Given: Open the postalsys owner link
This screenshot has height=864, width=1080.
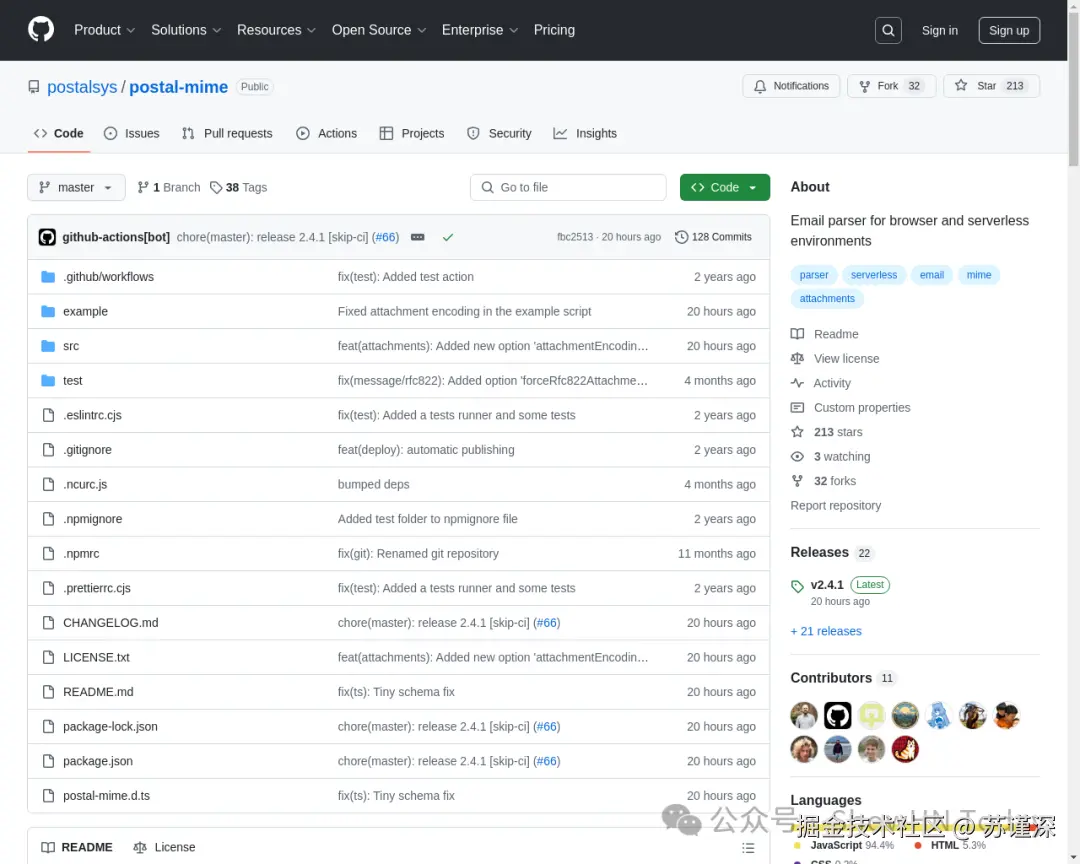Looking at the screenshot, I should 82,87.
